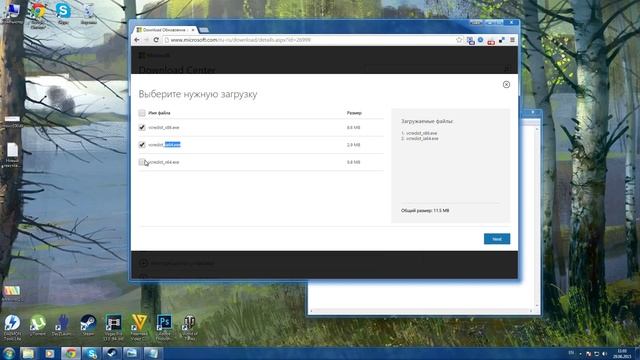Open the Computer desktop icon

coord(12,13)
